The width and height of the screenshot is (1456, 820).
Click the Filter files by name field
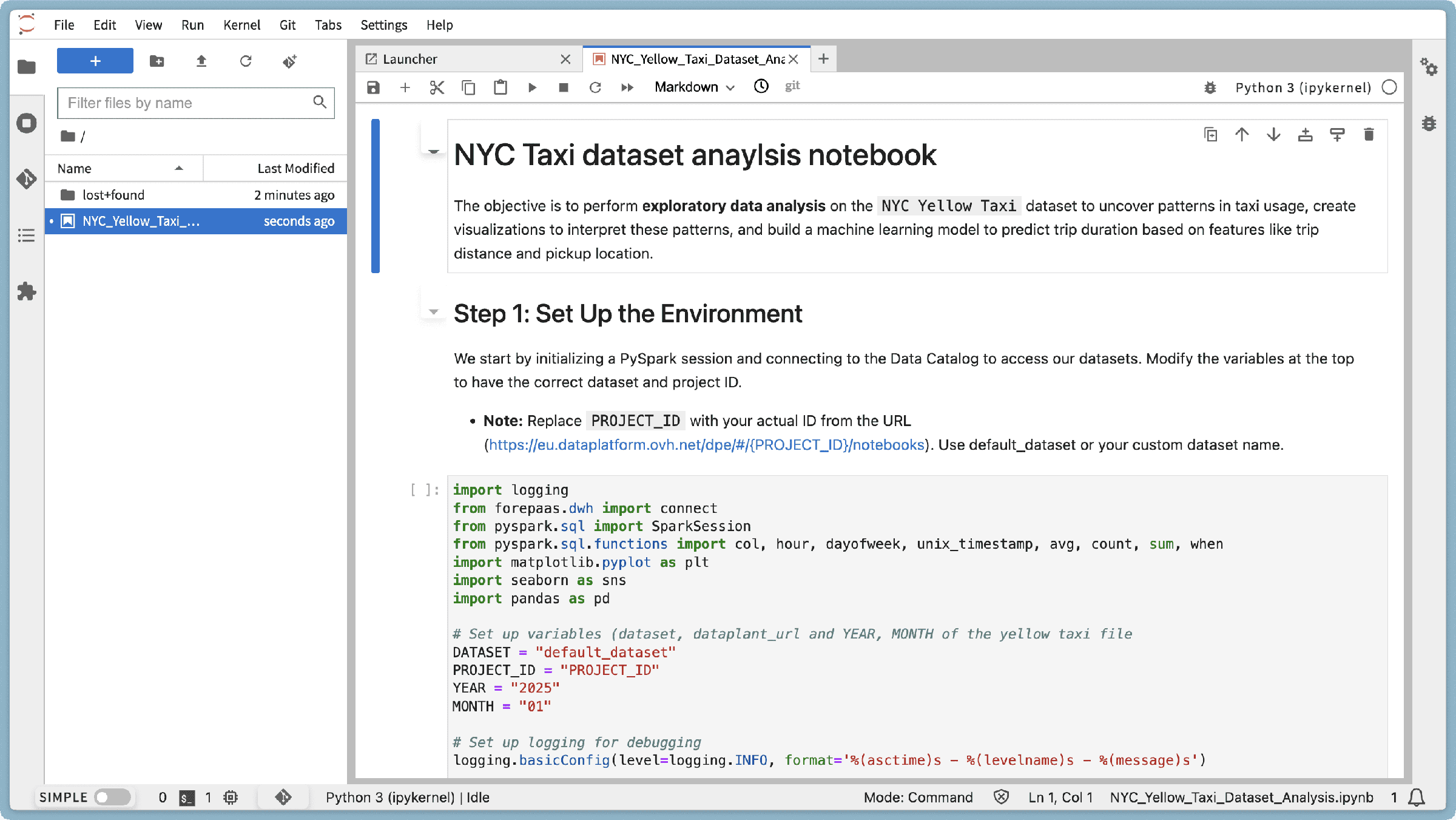point(196,103)
